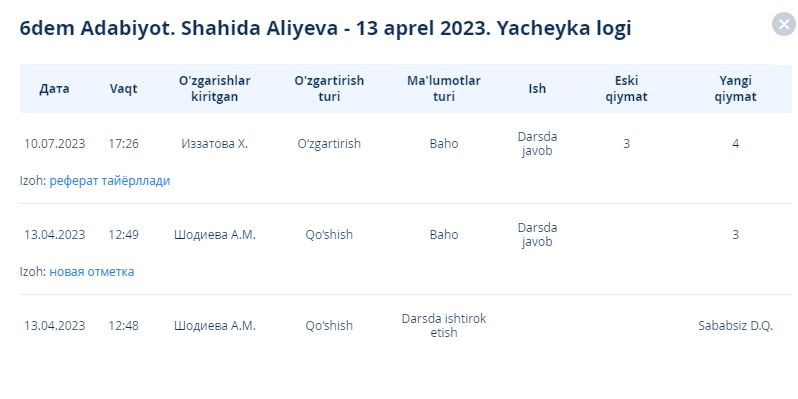798x399 pixels.
Task: Select the 'Иззатова Х.' editor name
Action: point(215,144)
